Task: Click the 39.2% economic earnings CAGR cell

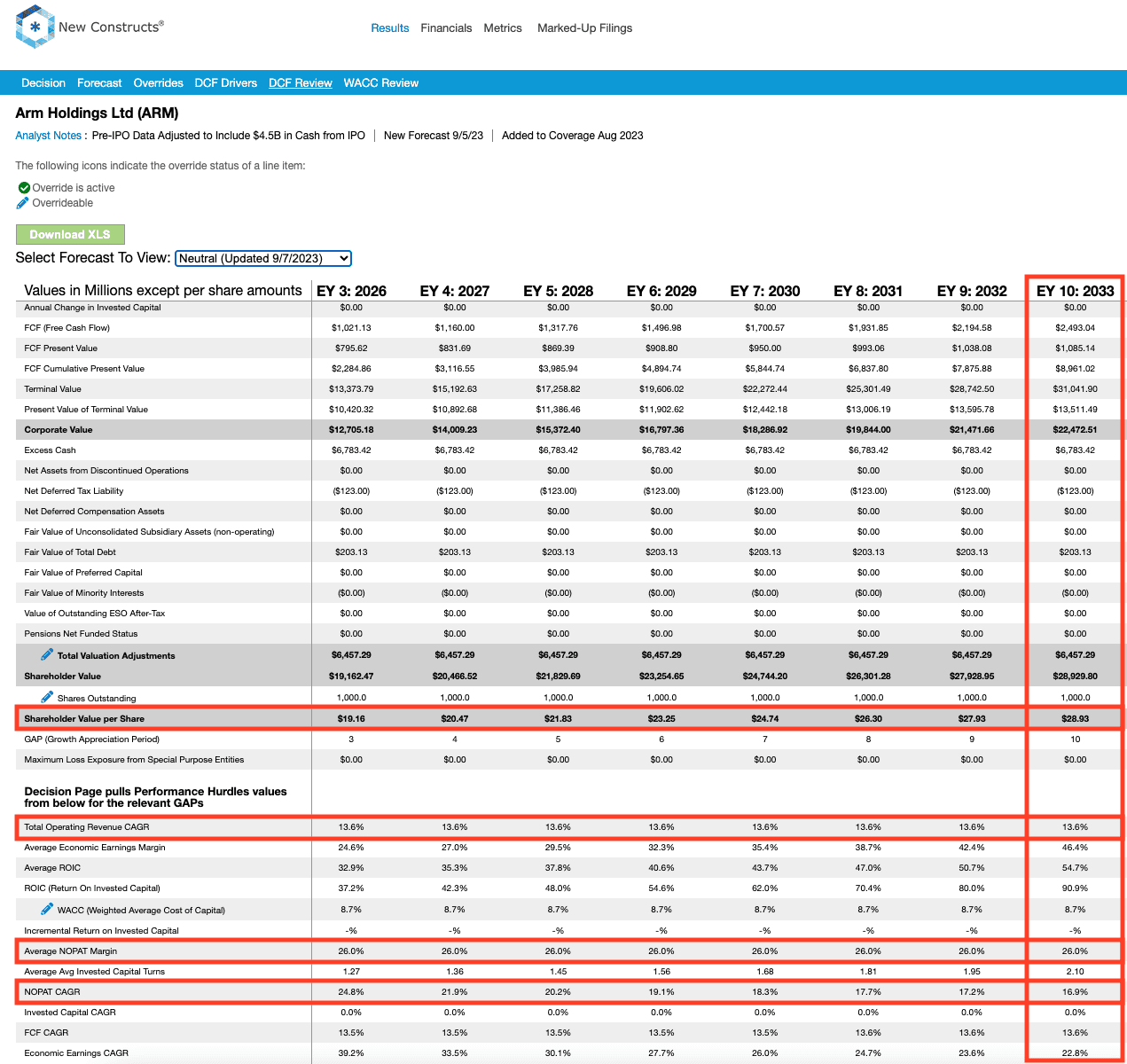Action: pyautogui.click(x=351, y=1053)
